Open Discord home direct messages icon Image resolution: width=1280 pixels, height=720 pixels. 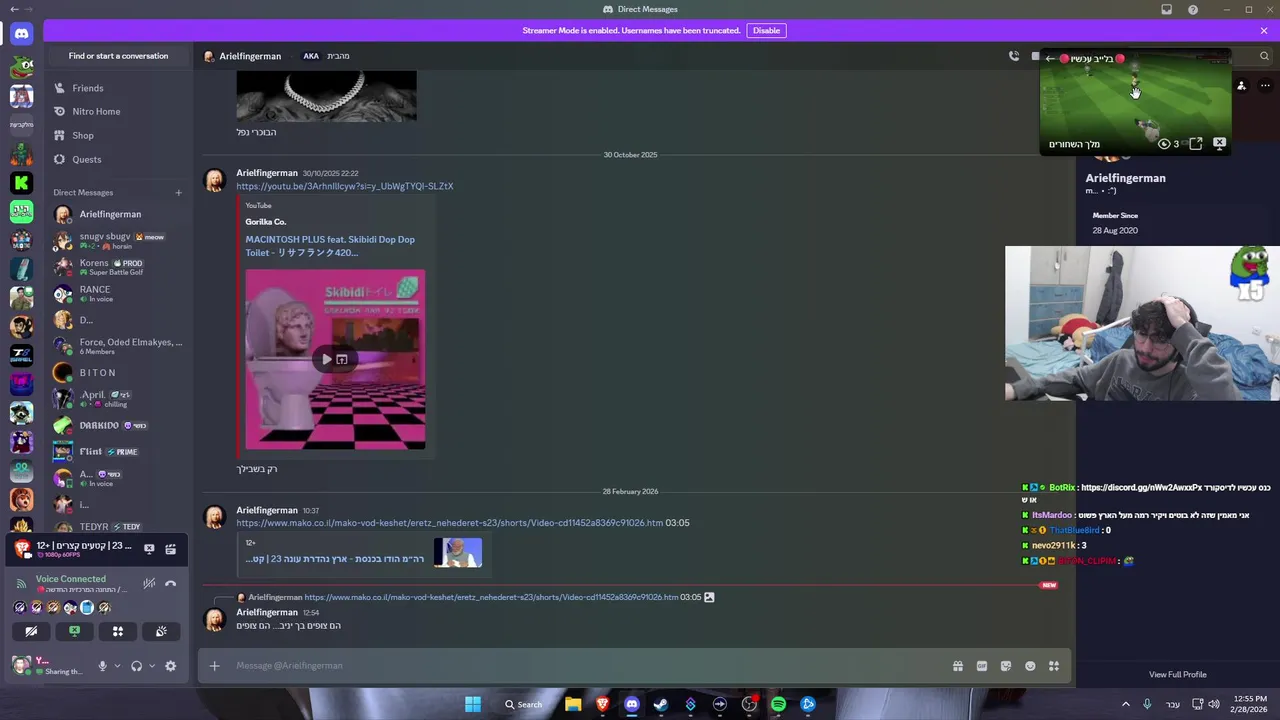click(21, 34)
